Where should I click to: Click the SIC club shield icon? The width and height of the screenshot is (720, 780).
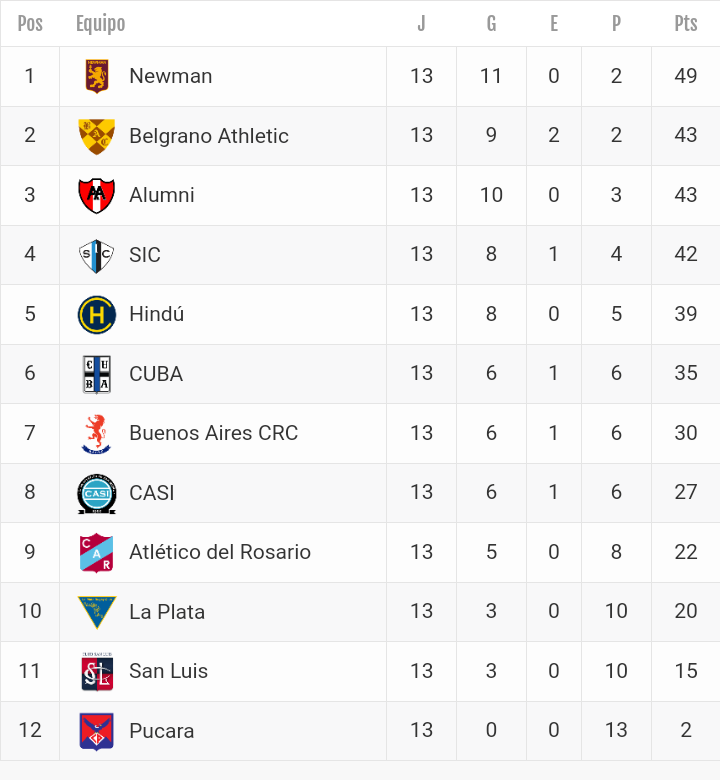coord(97,255)
